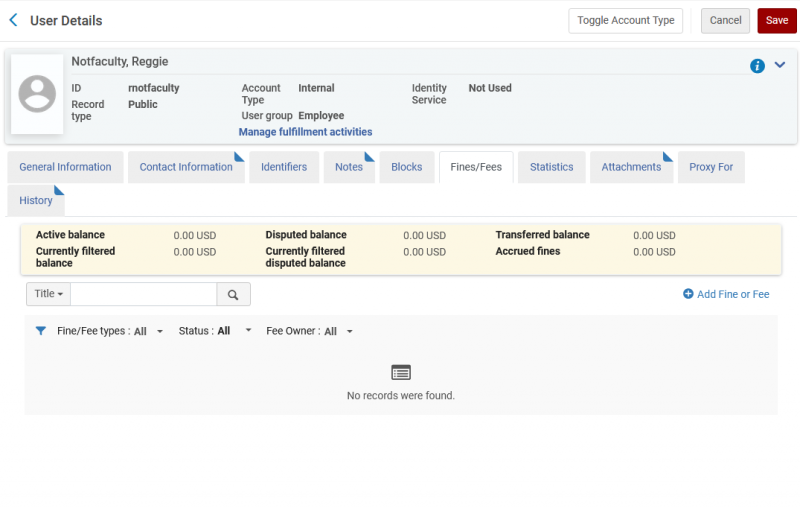The image size is (800, 508).
Task: Click the blue filter funnel icon
Action: [x=41, y=331]
